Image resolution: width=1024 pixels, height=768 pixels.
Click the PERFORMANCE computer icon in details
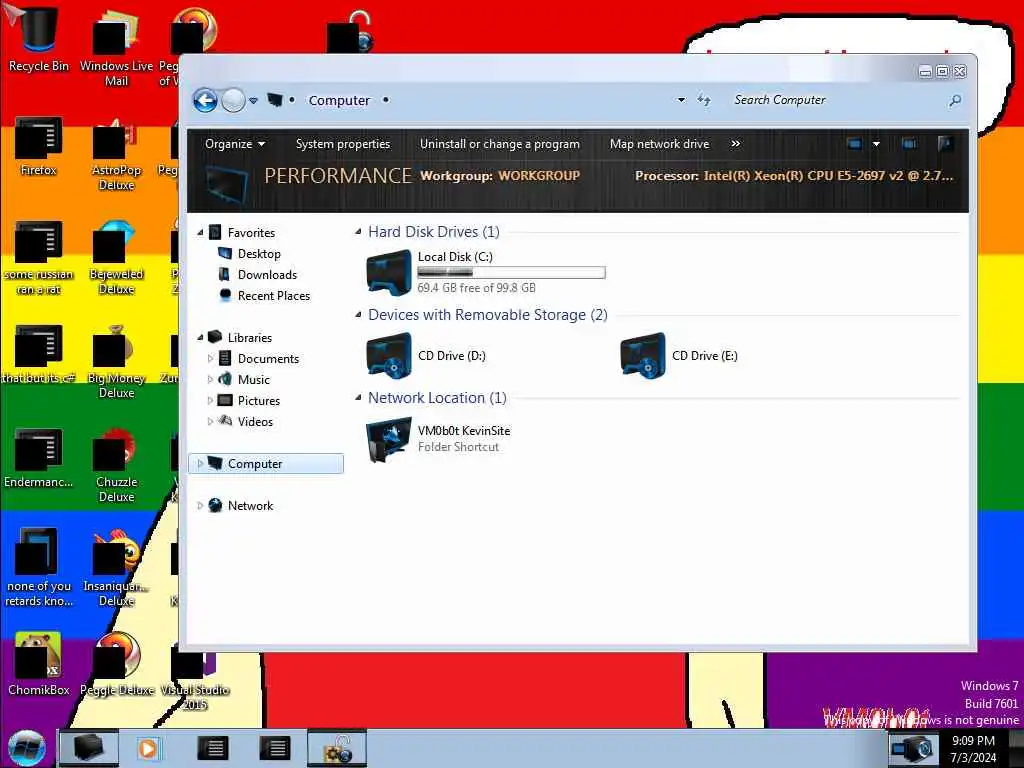pos(226,185)
